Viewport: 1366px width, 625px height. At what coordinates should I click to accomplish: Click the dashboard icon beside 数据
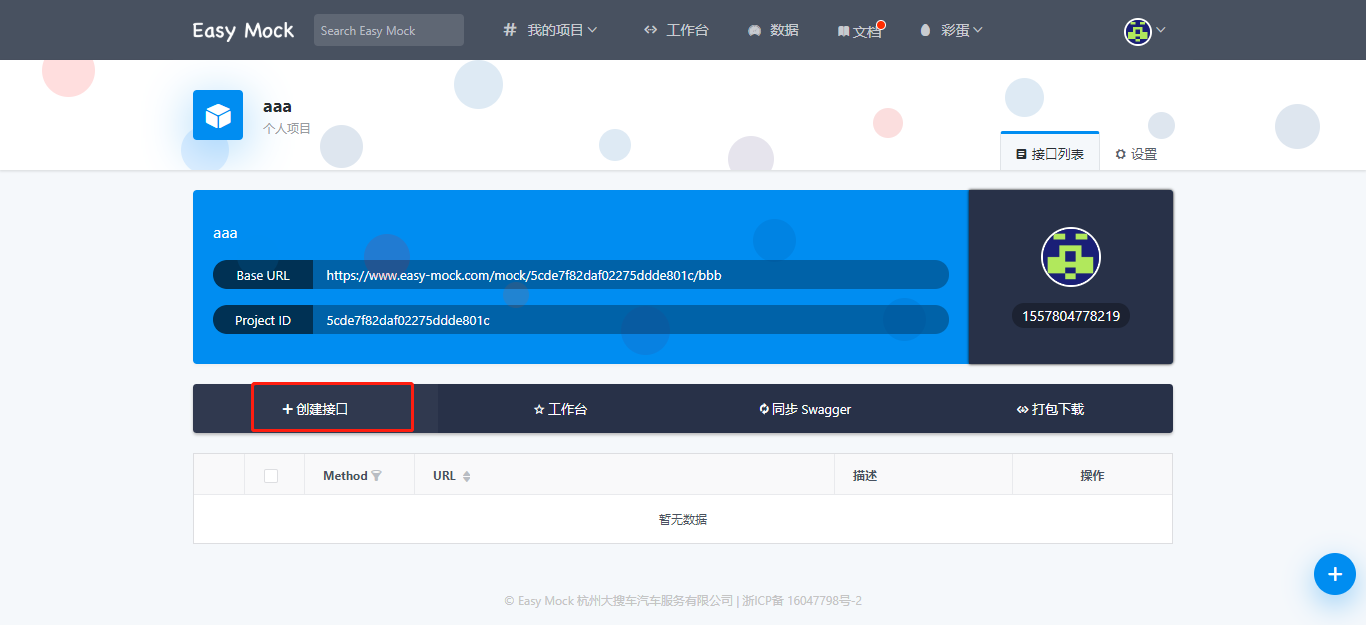755,31
